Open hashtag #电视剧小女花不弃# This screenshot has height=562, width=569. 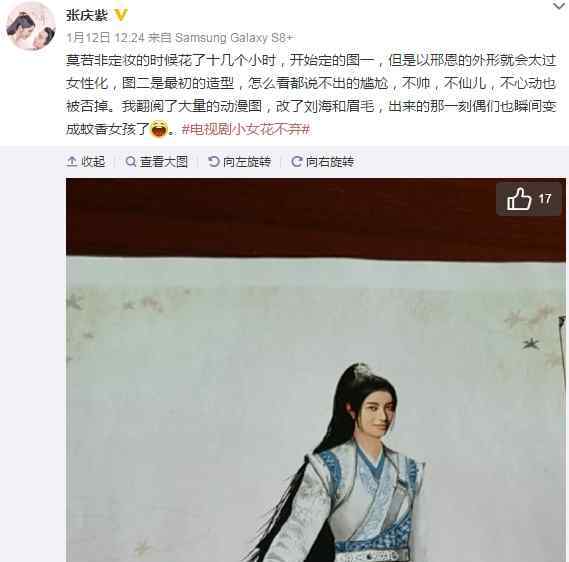click(246, 129)
